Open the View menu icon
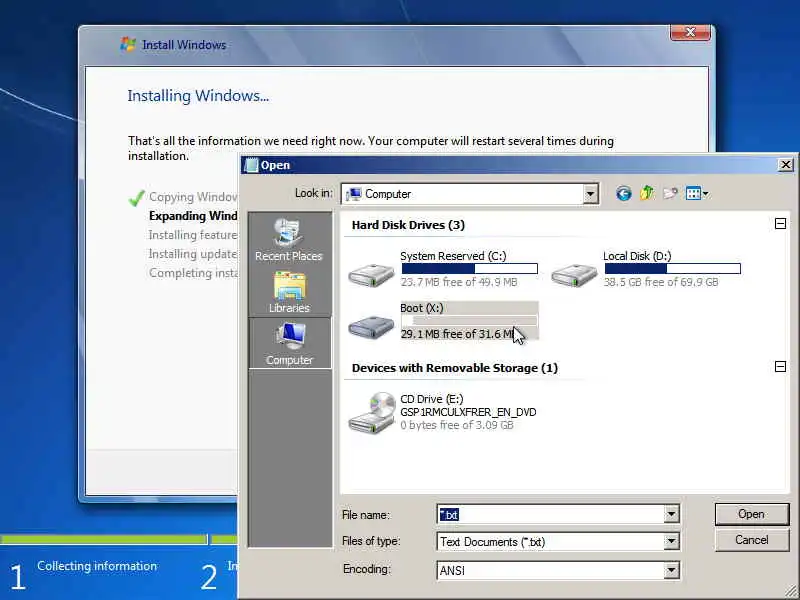This screenshot has width=800, height=600. (x=697, y=193)
